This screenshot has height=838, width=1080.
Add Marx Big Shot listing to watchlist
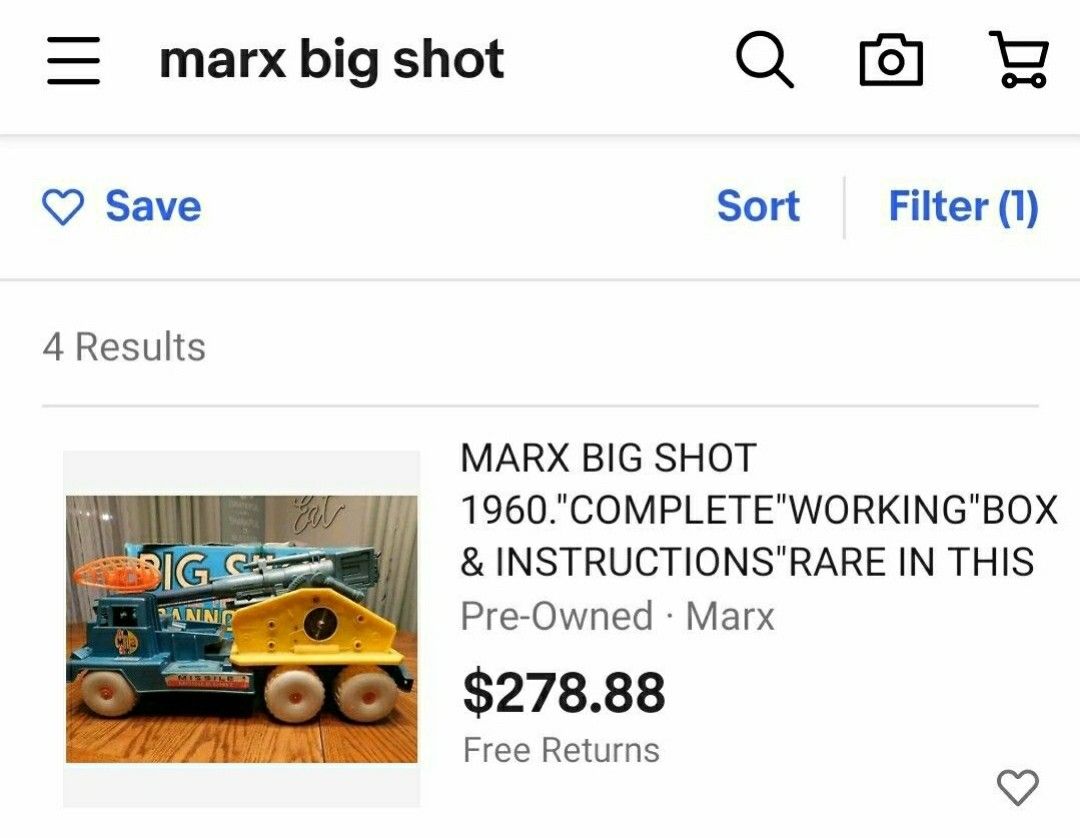click(x=1017, y=786)
